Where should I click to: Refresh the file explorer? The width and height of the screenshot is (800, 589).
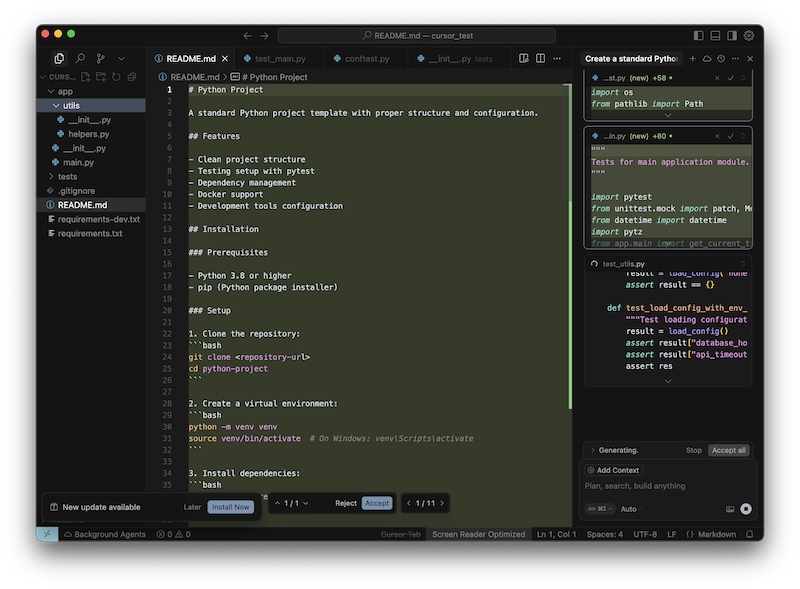tap(116, 77)
